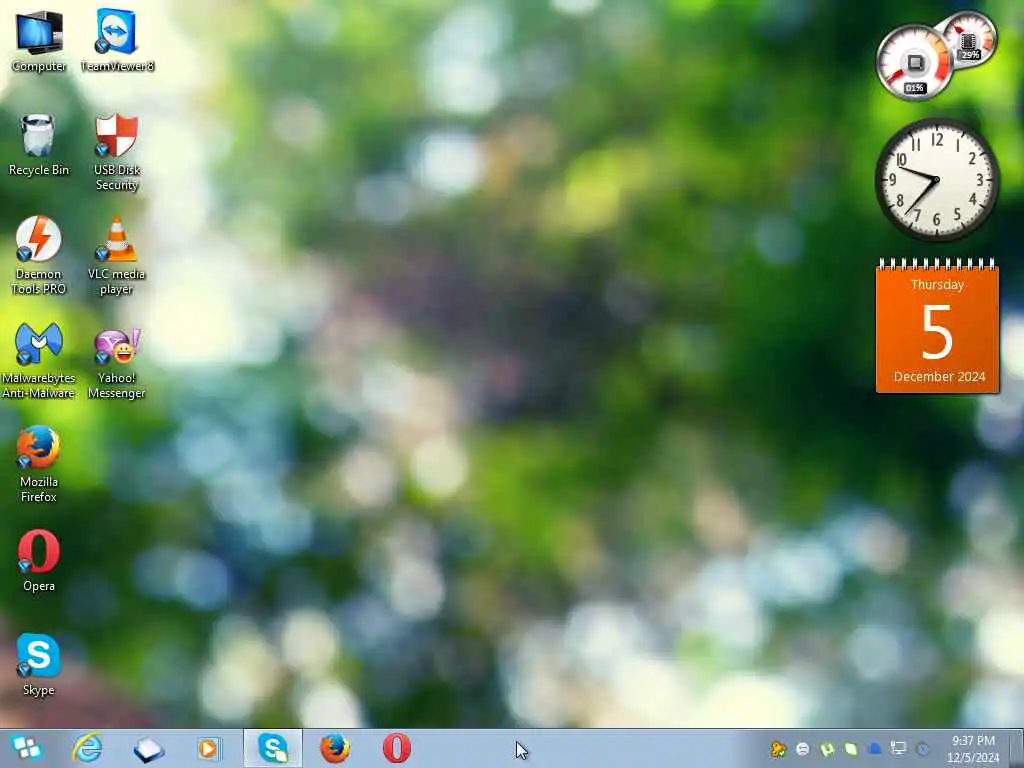Click the light green square tray icon
Viewport: 1024px width, 768px height.
point(850,749)
